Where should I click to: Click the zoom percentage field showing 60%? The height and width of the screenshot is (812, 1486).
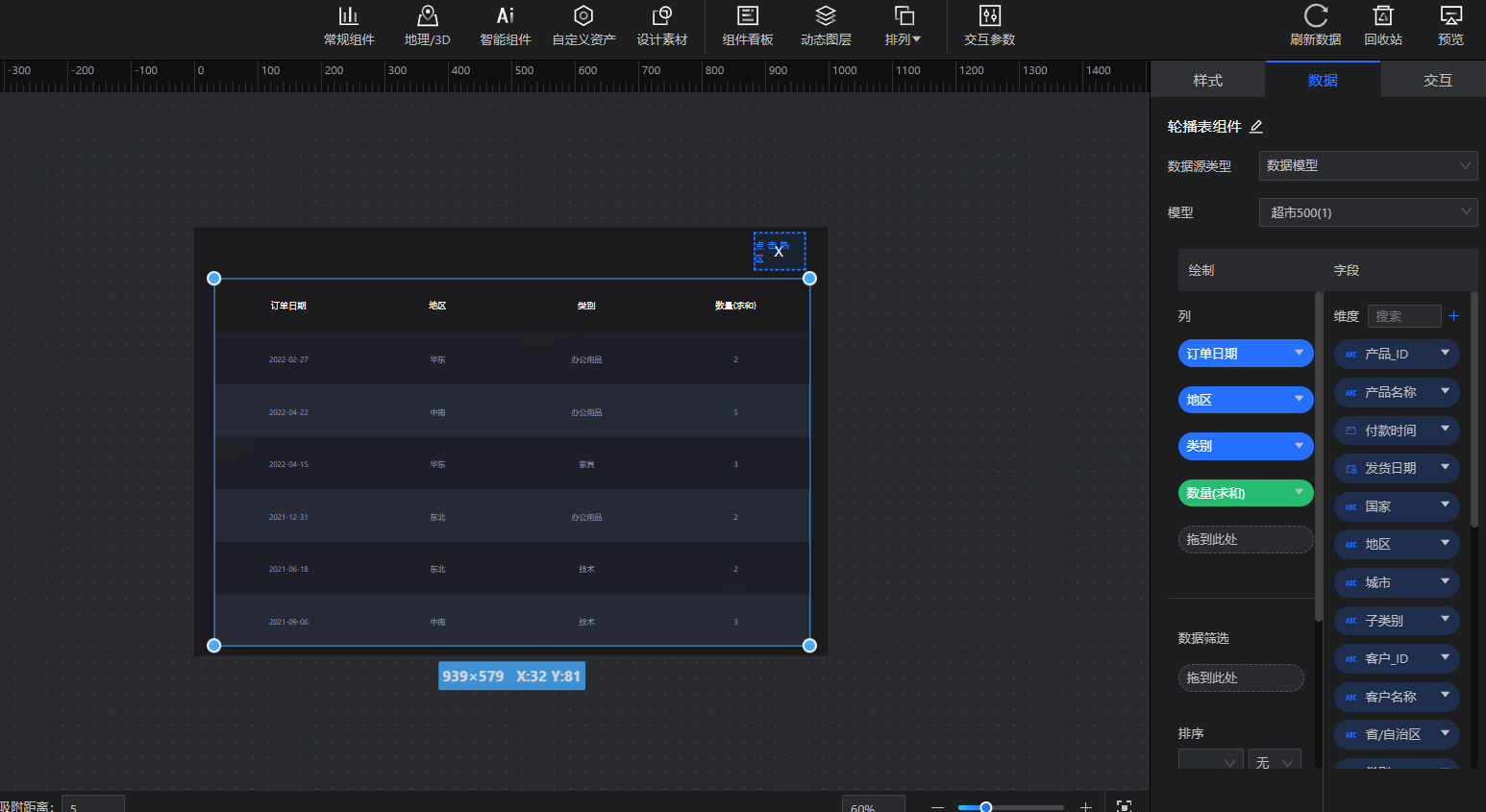tap(874, 805)
